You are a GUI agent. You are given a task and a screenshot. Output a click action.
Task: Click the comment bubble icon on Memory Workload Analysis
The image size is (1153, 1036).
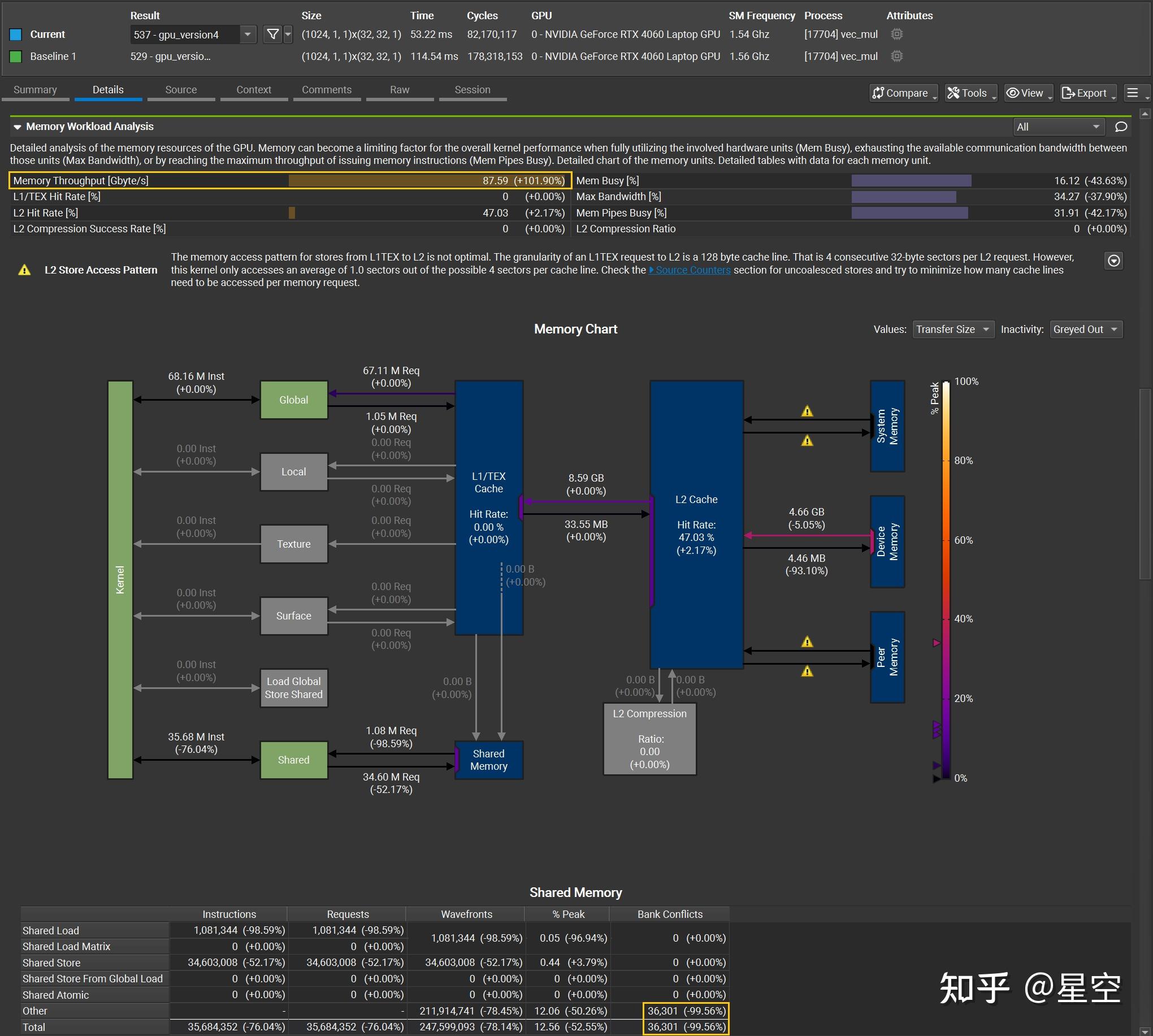[1121, 127]
